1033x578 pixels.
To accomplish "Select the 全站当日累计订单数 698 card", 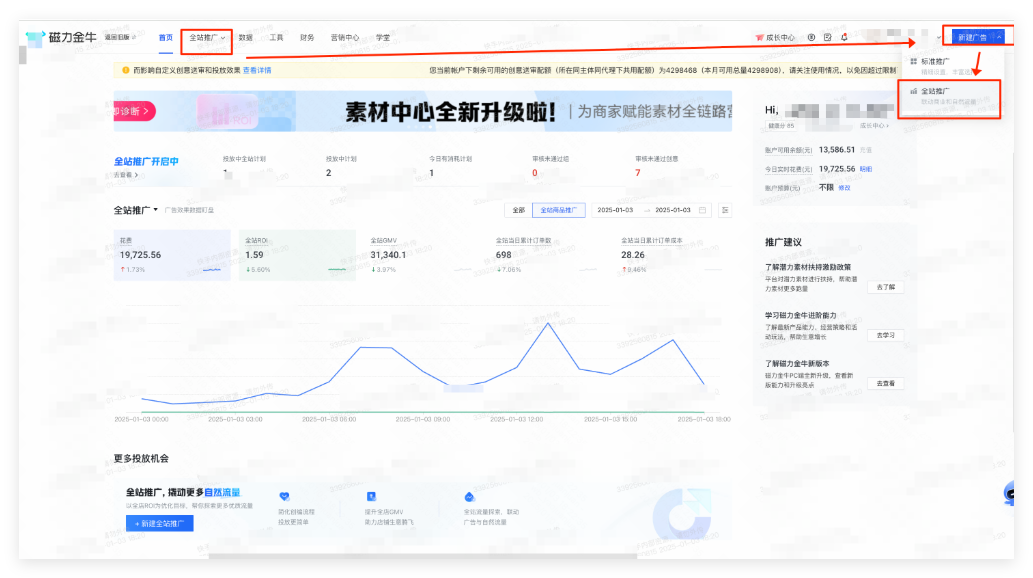I will coord(548,255).
